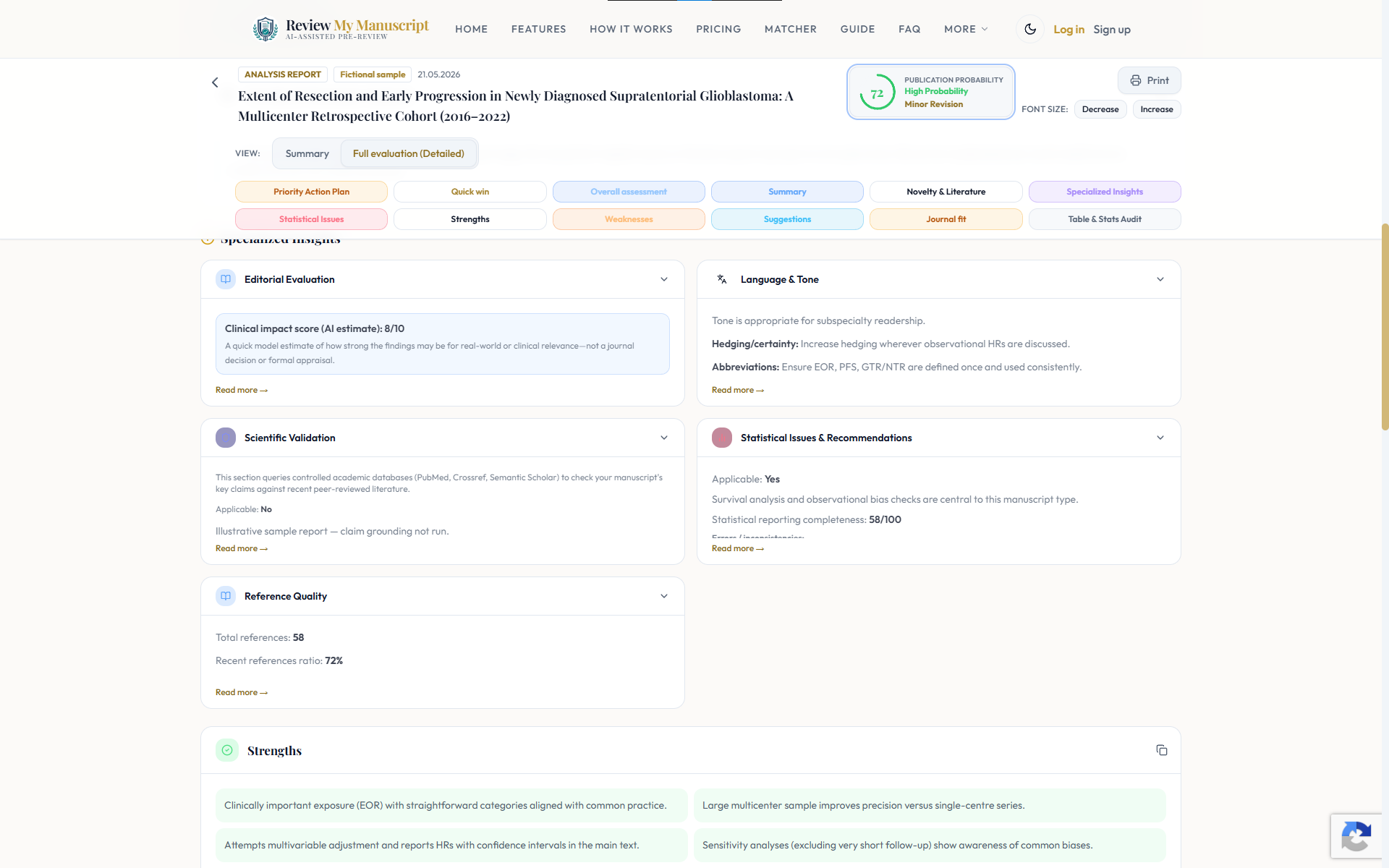Switch to Full evaluation (Detailed) view
Screen dimensions: 1389x868
pos(409,153)
